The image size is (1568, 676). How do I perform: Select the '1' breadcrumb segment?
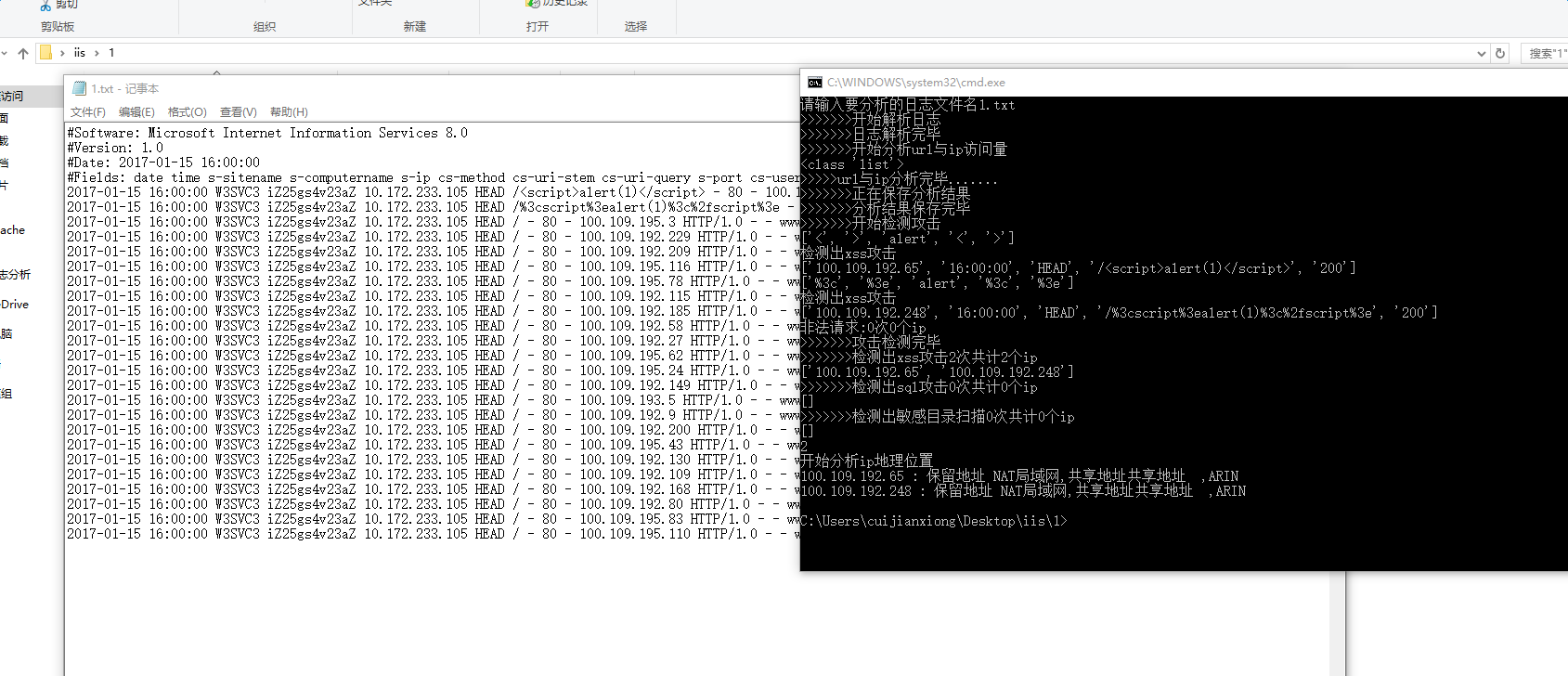[x=111, y=53]
